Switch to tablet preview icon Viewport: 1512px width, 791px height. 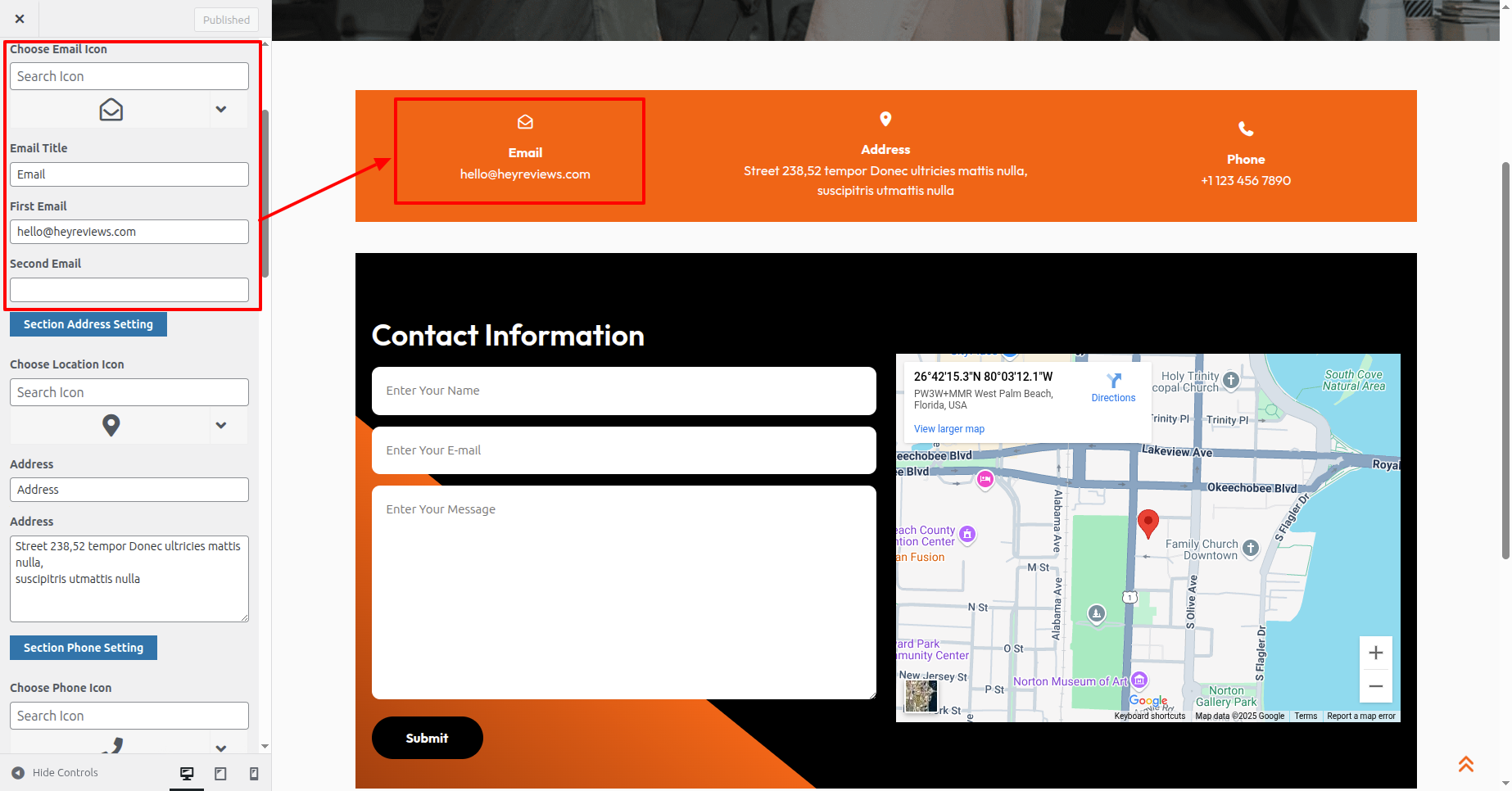(x=220, y=774)
